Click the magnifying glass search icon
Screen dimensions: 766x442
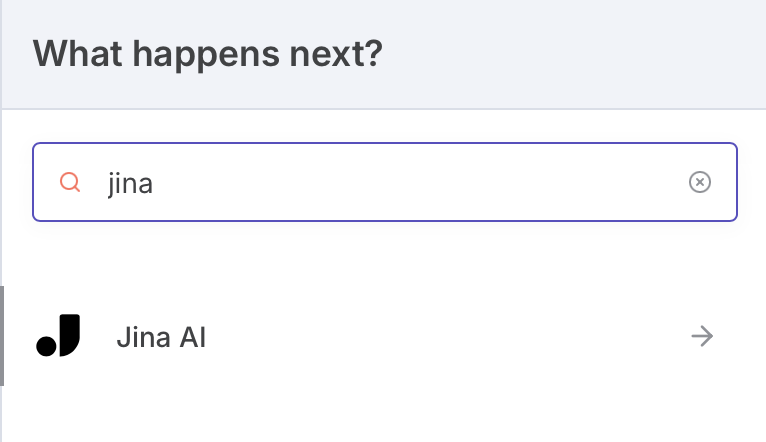coord(70,182)
